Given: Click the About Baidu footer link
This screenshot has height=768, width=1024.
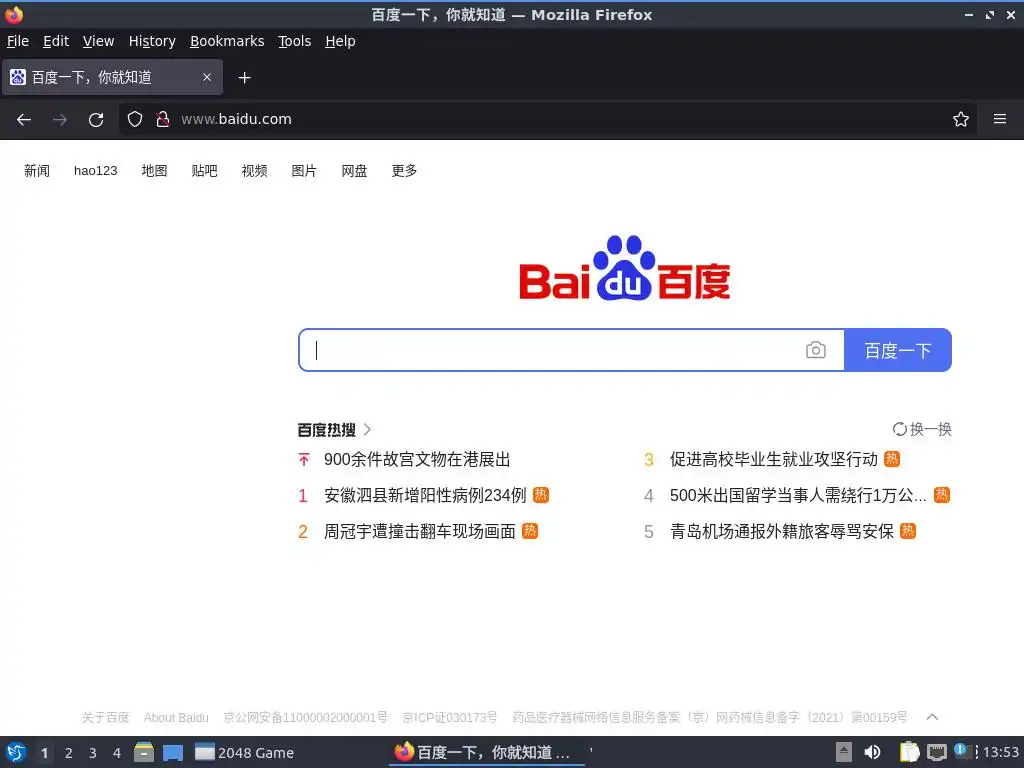Looking at the screenshot, I should tap(176, 717).
